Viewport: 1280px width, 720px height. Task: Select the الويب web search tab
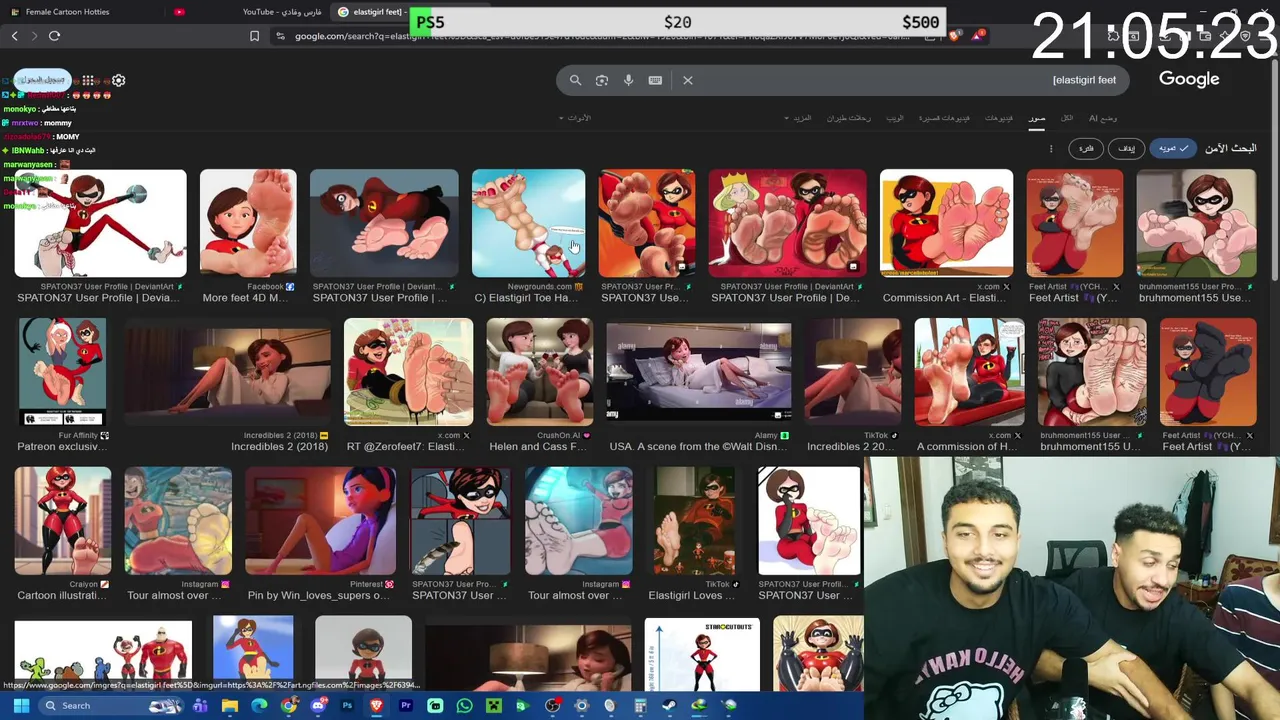coord(894,118)
